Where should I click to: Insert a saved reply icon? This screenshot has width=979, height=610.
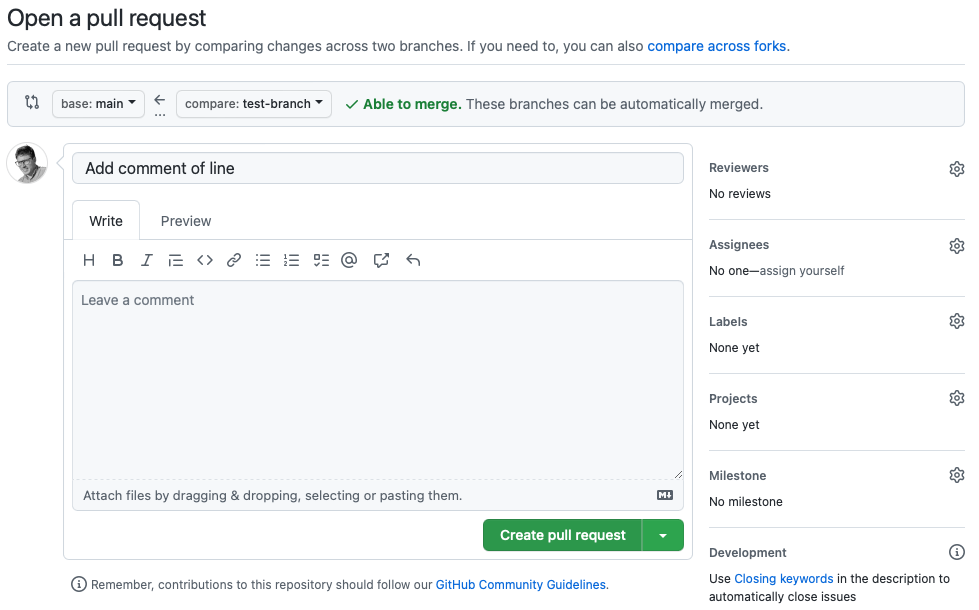click(x=413, y=260)
